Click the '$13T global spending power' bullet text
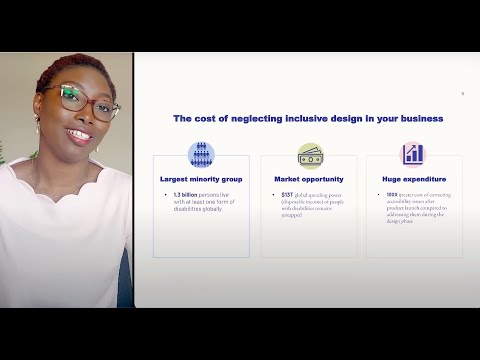480x360 pixels. 313,205
